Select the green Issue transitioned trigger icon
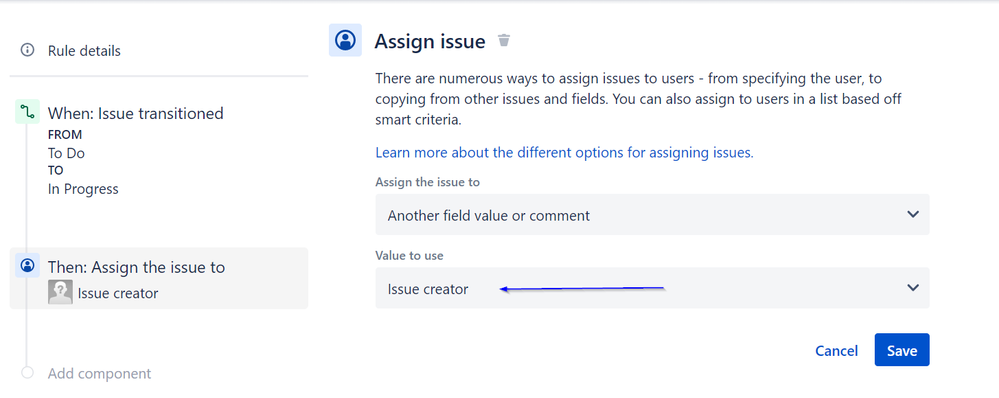 [27, 112]
